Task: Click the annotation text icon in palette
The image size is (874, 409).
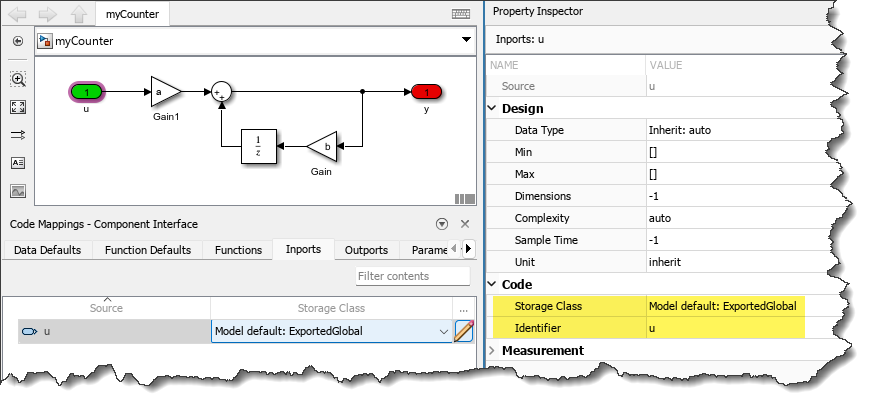Action: (18, 163)
